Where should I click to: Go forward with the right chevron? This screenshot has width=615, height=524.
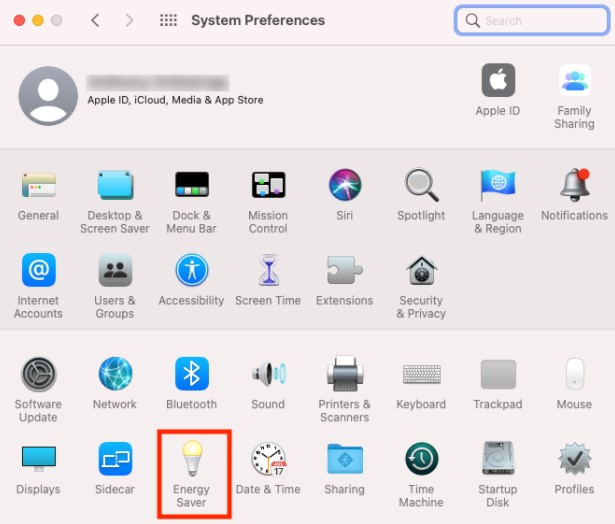(129, 20)
